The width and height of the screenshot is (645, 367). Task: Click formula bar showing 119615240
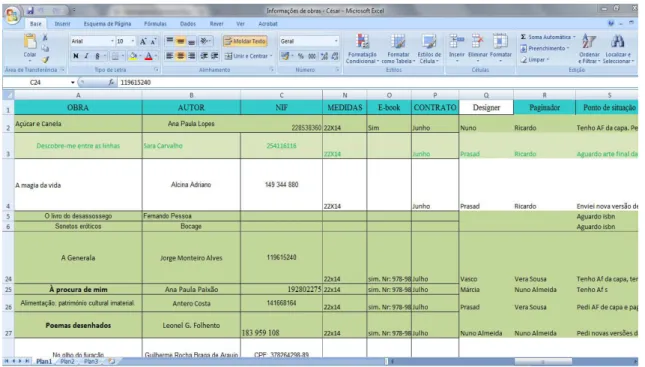(x=378, y=82)
